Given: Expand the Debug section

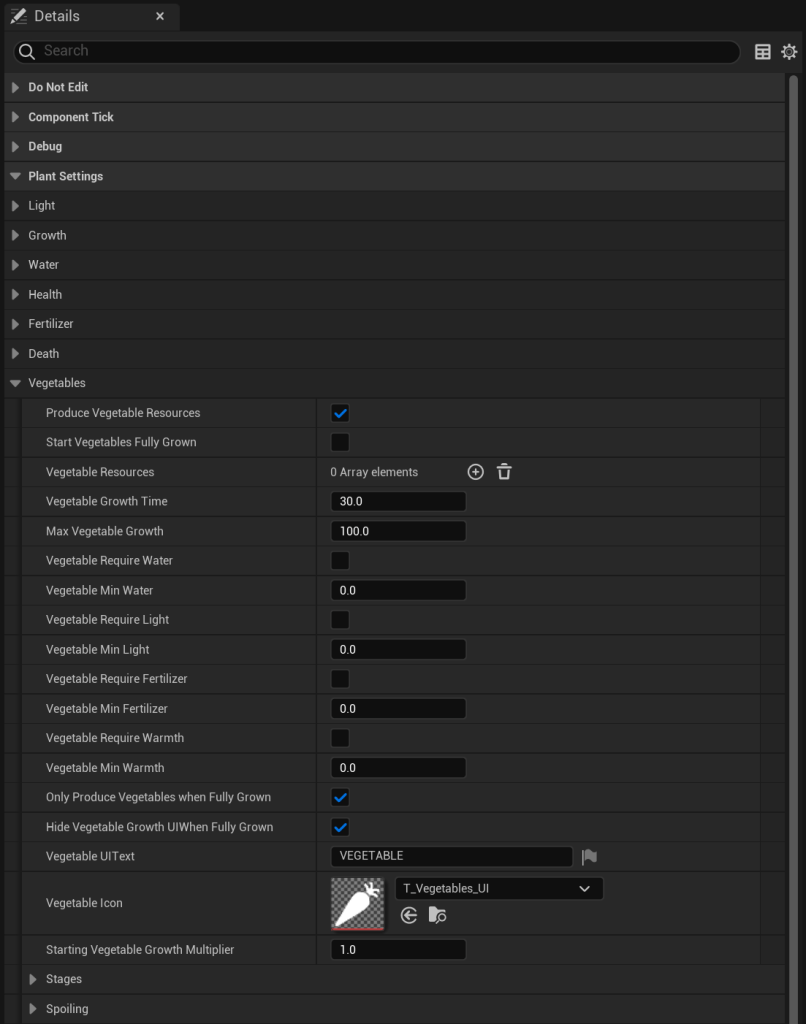Looking at the screenshot, I should [15, 146].
